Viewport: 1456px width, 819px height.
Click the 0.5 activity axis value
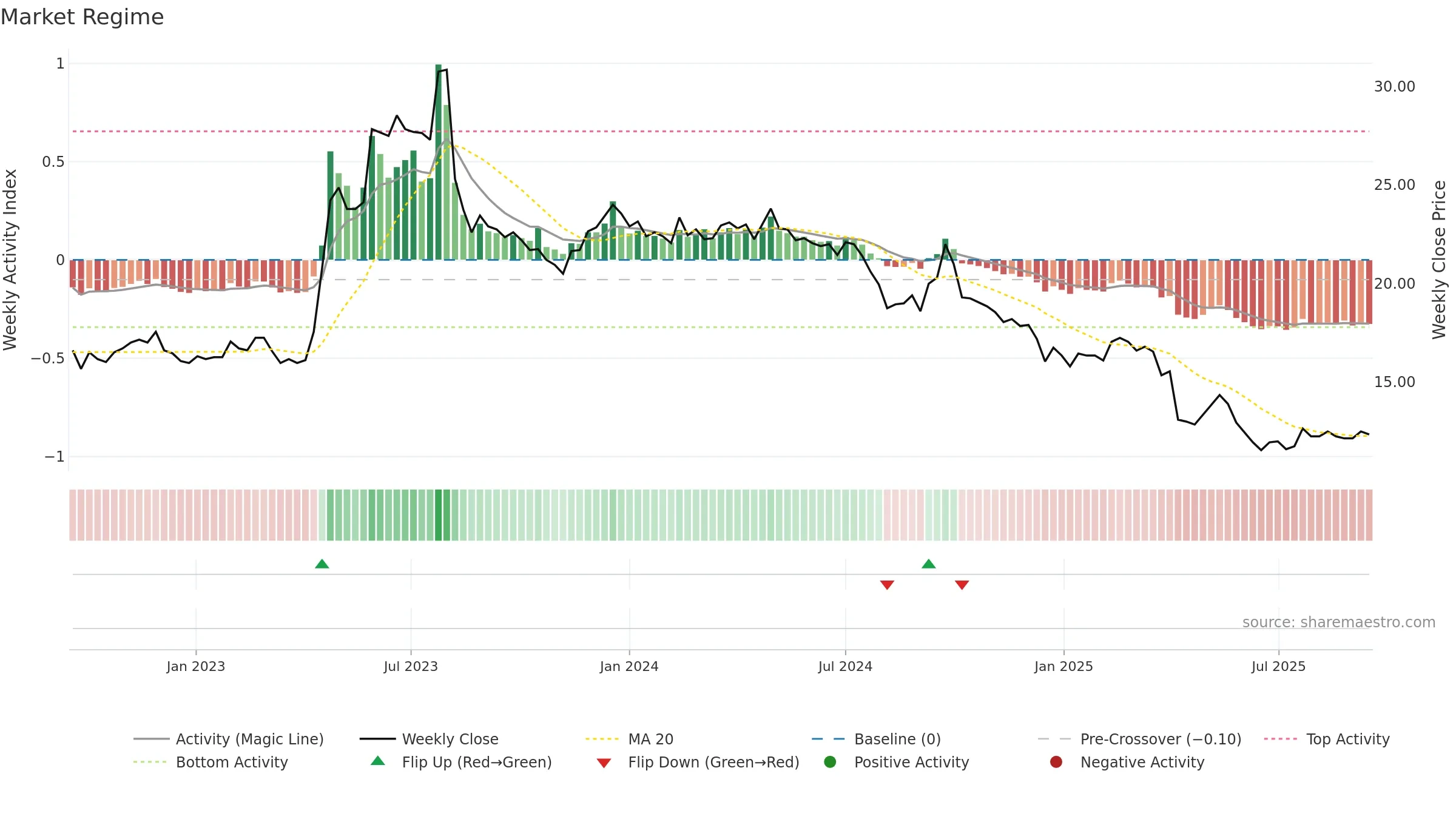[x=53, y=162]
